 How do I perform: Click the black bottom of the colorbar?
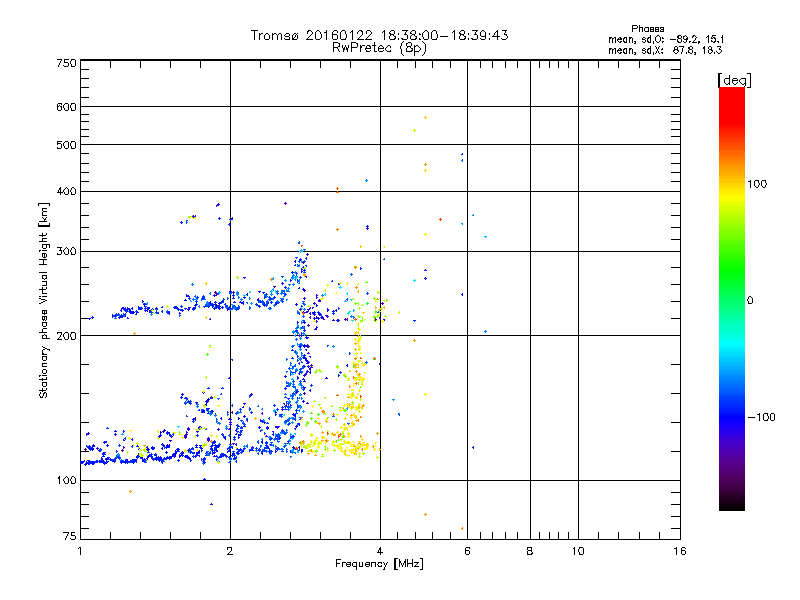click(732, 503)
